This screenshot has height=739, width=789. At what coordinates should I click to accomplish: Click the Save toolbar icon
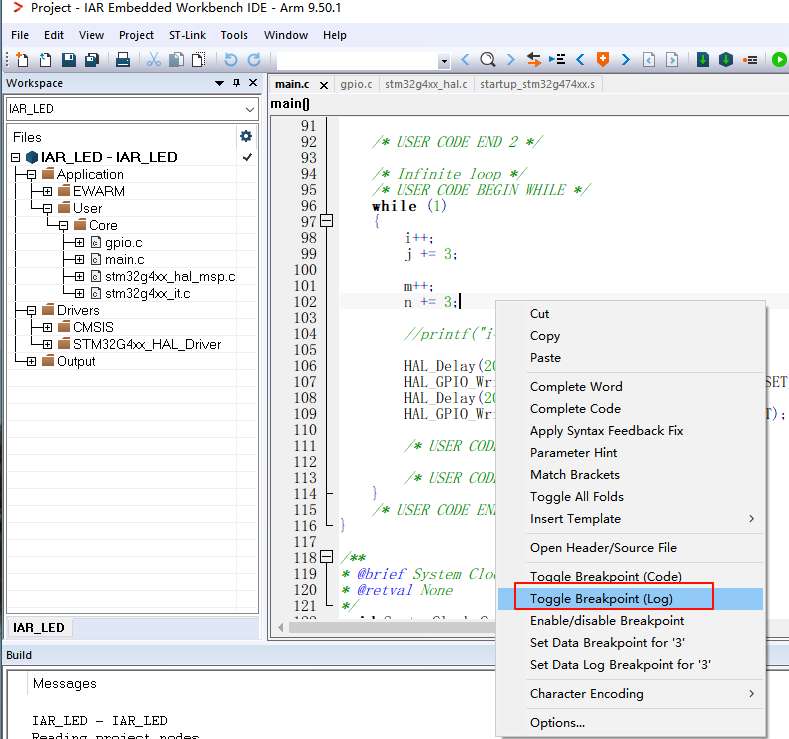(68, 60)
